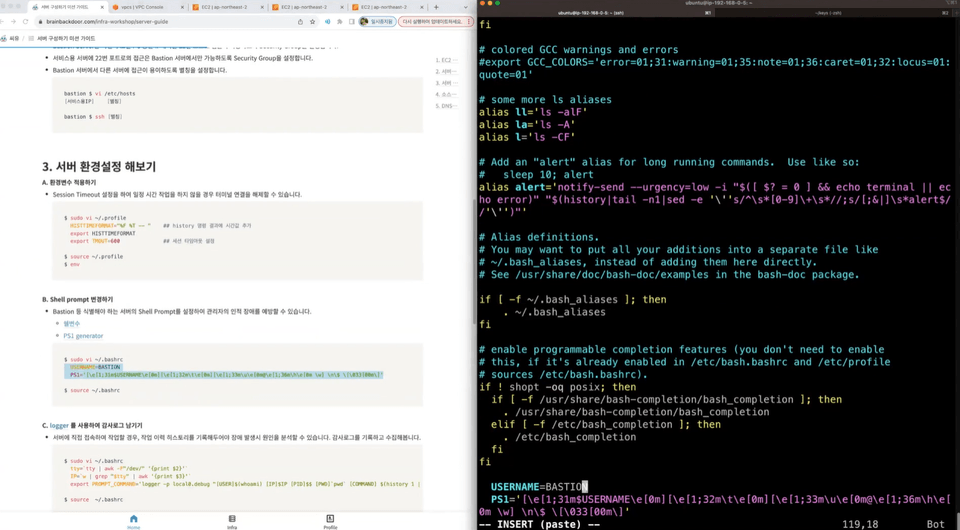Switch to the second EC2 ap-northeast-2 tab

tap(307, 7)
